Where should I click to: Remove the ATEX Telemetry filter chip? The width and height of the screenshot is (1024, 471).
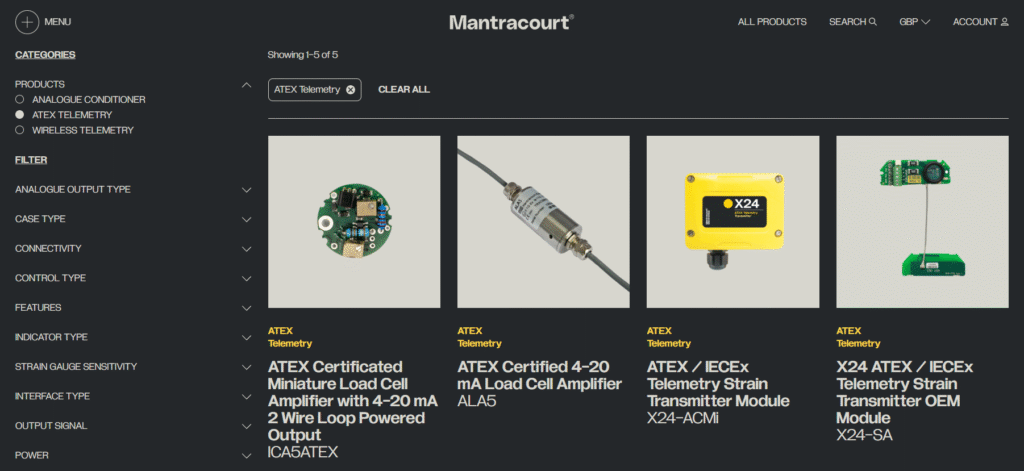click(350, 89)
